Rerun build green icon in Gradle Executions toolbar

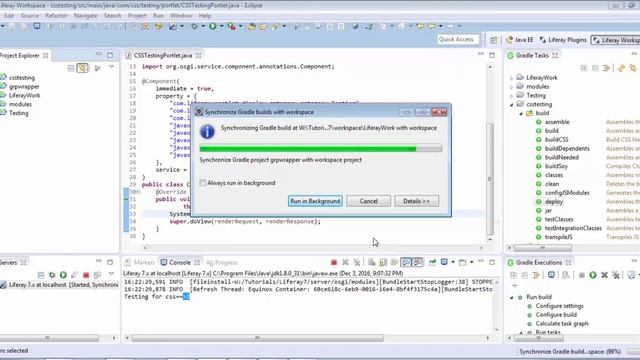(x=593, y=275)
